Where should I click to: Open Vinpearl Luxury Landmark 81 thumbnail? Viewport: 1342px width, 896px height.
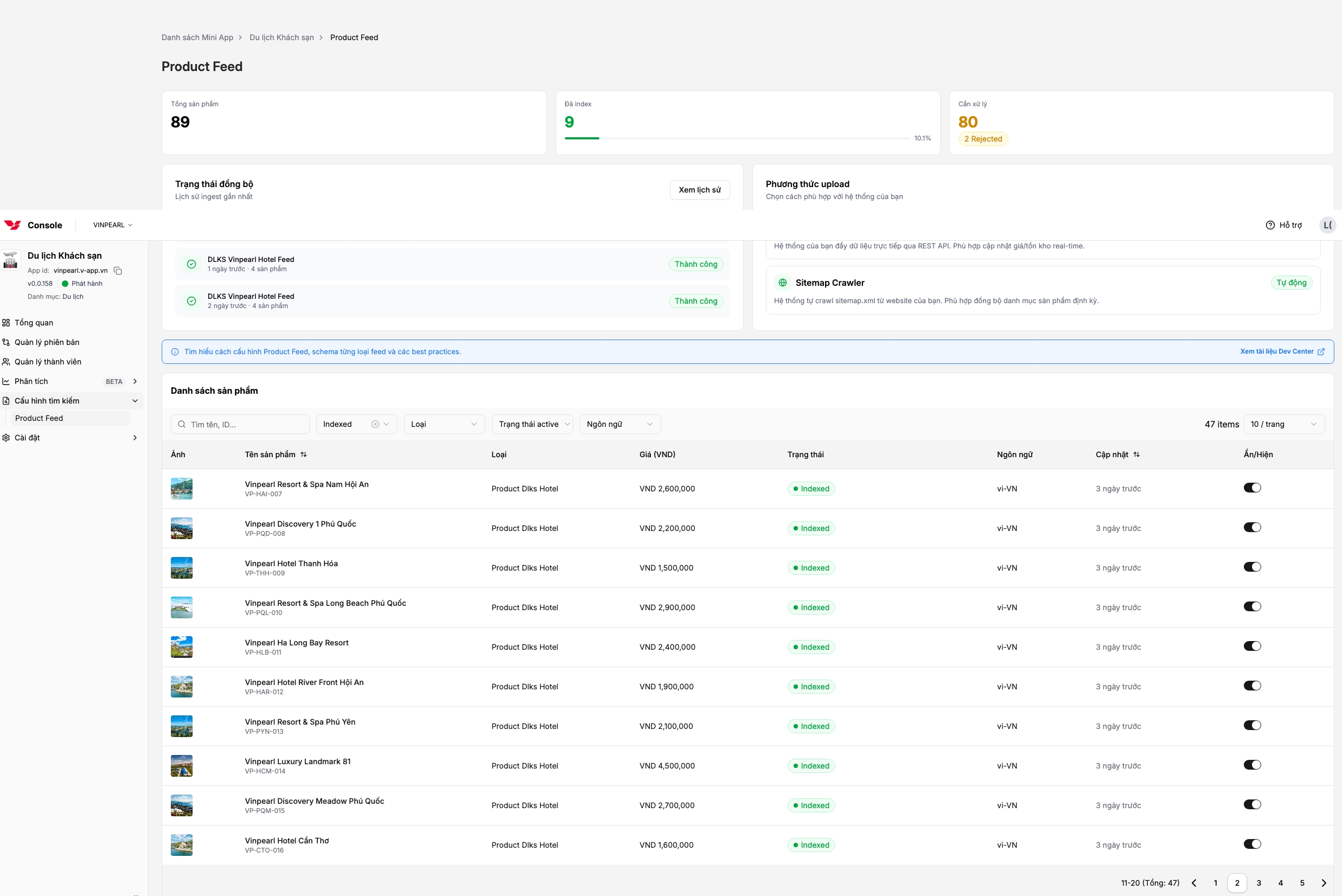tap(182, 766)
